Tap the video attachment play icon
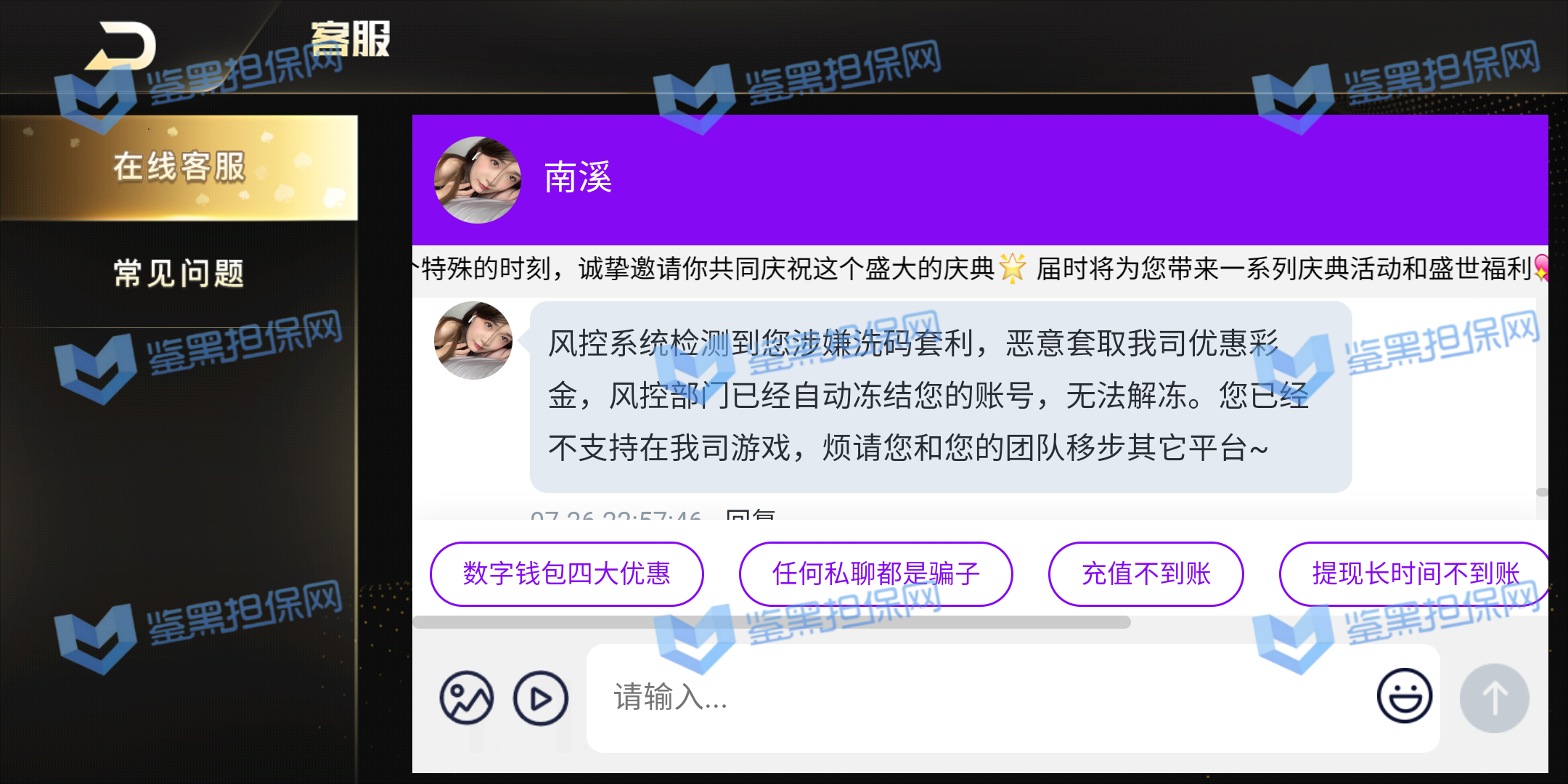The image size is (1568, 784). tap(541, 698)
